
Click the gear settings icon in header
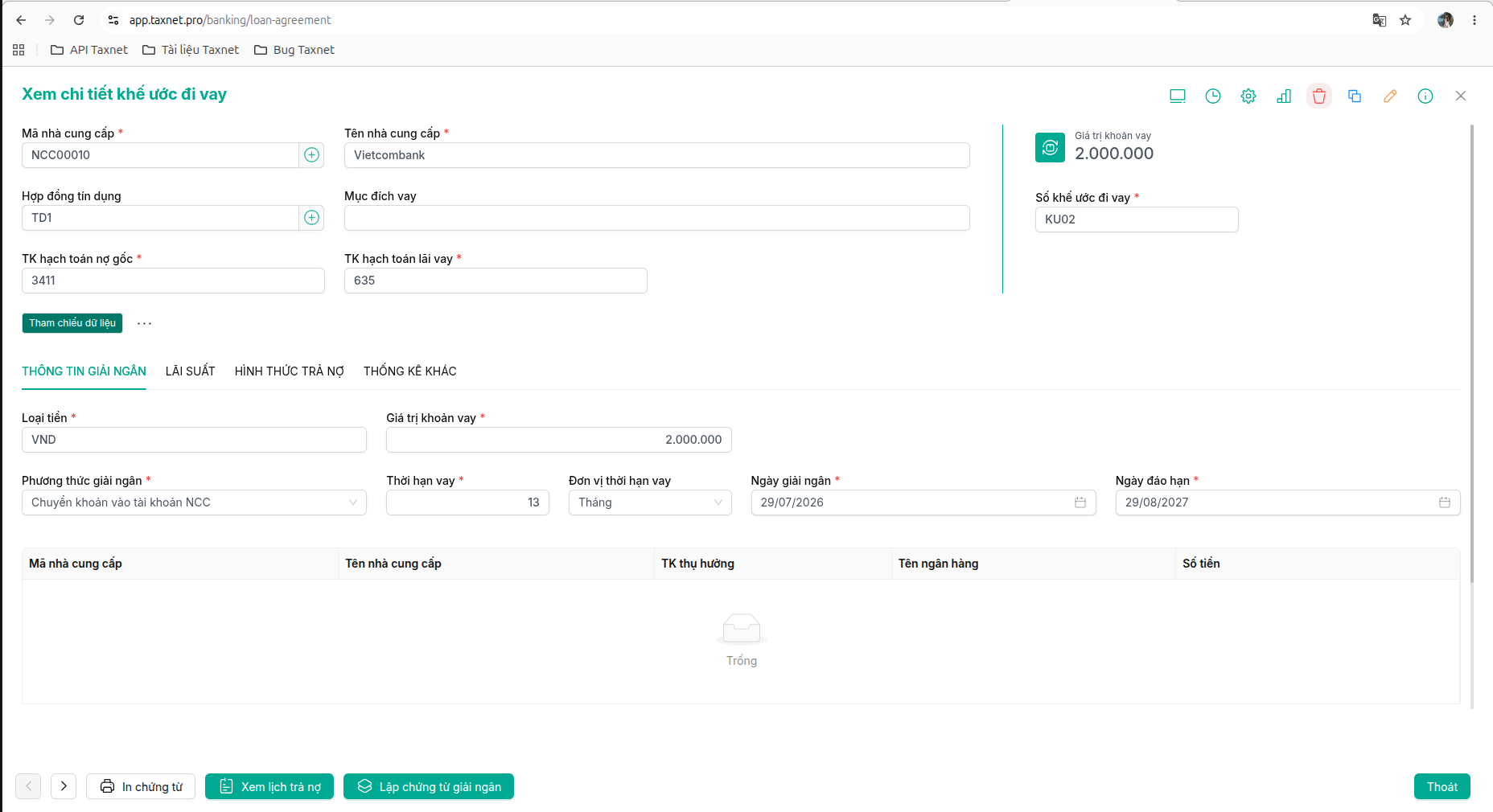pos(1248,96)
